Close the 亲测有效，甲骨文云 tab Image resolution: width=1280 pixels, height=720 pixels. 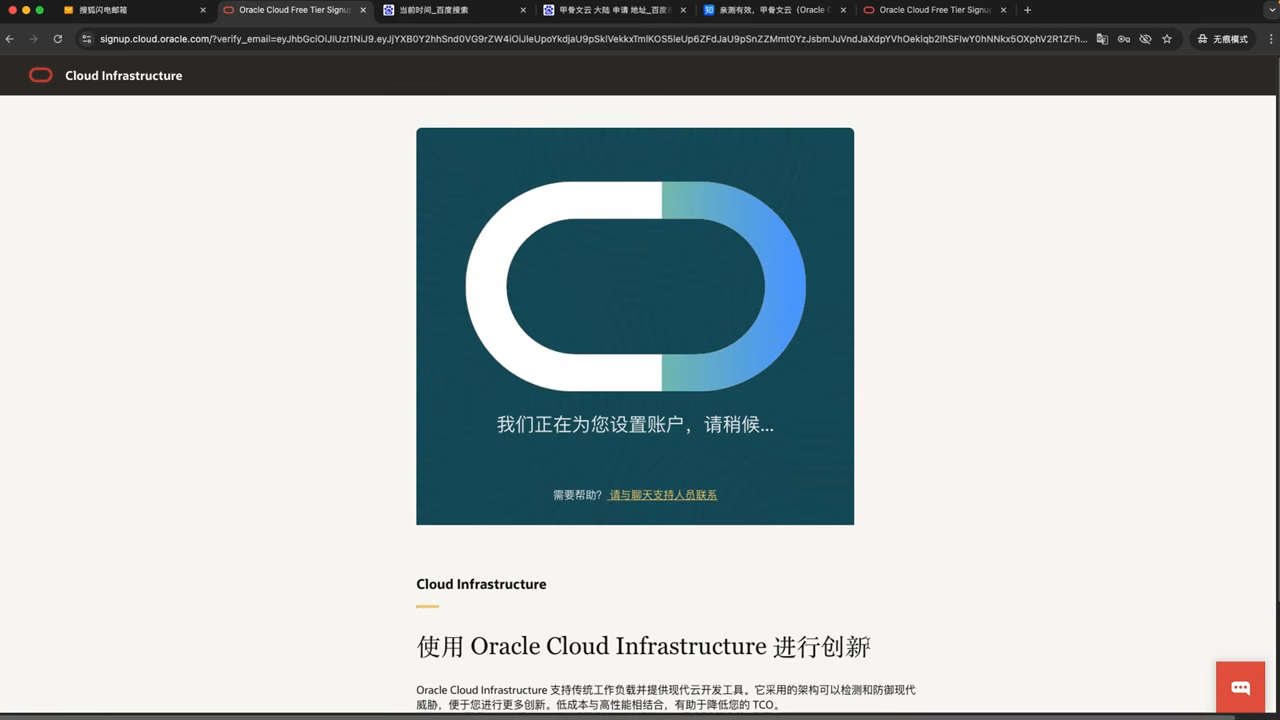[x=843, y=10]
